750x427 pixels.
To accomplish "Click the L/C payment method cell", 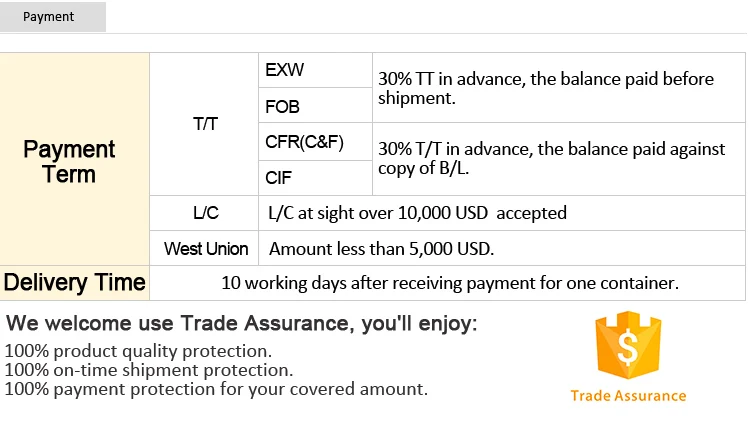I will 205,213.
